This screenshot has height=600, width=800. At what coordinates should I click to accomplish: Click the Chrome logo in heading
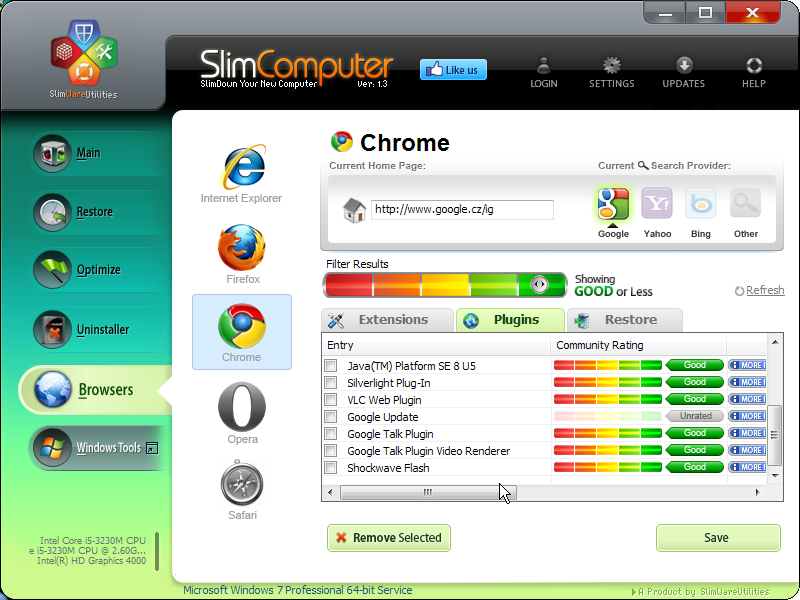(342, 142)
